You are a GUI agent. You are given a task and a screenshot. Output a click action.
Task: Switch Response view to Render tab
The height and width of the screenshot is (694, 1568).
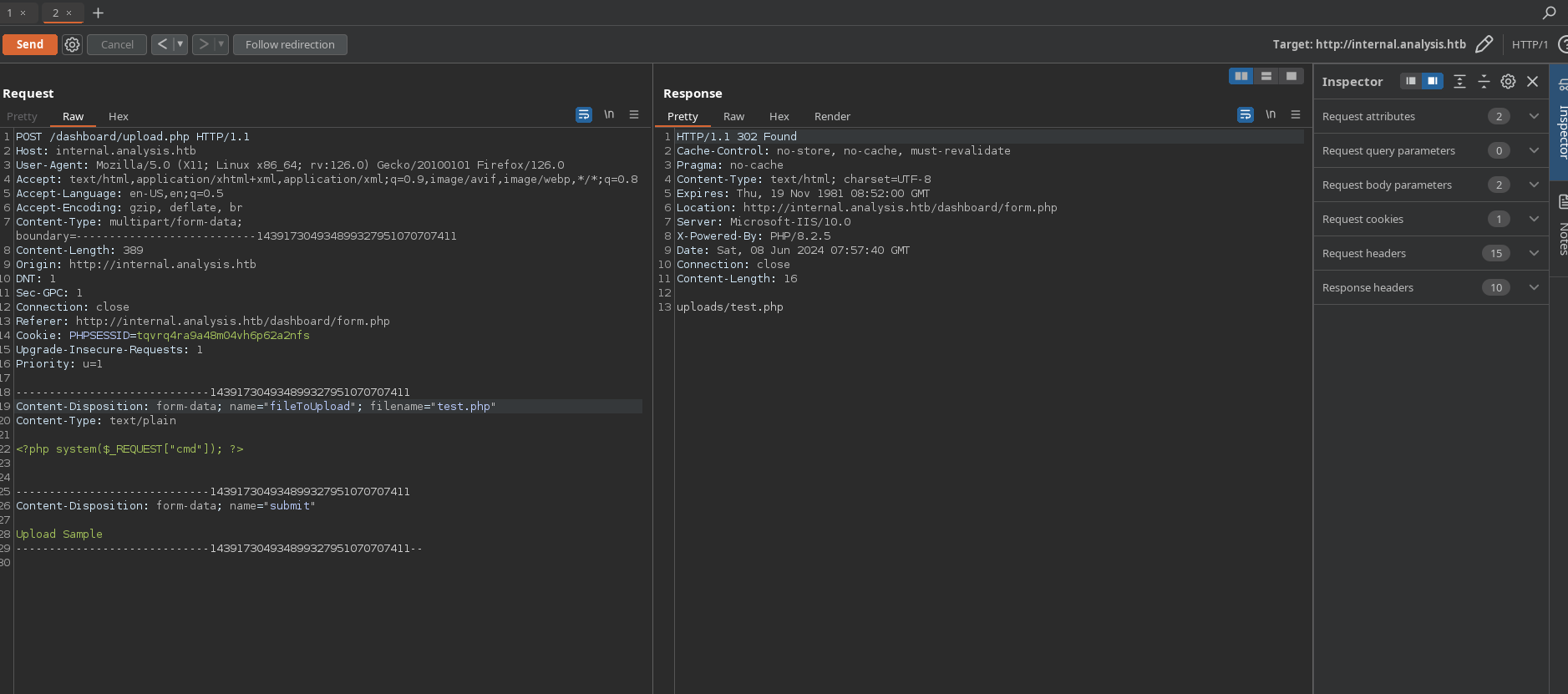point(832,116)
